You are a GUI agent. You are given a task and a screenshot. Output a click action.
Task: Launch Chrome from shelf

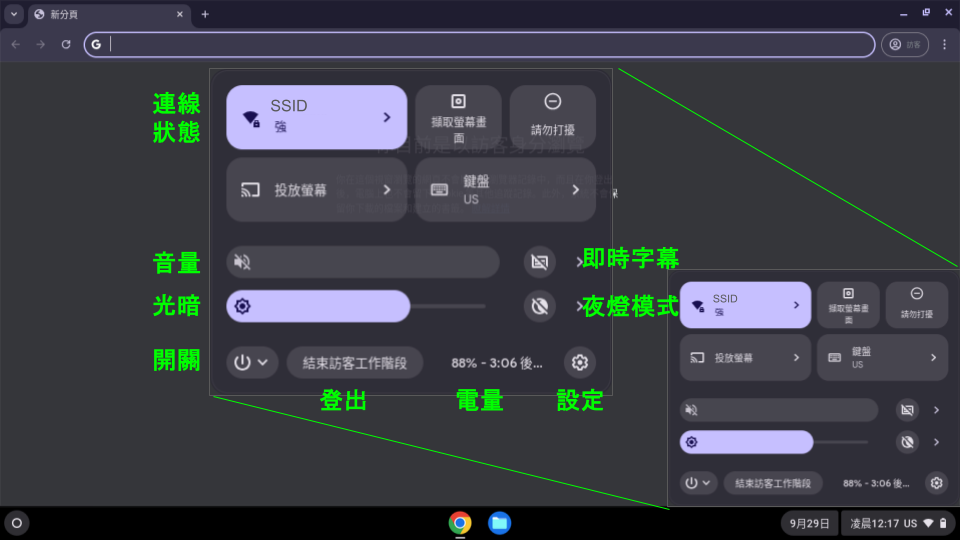(460, 523)
